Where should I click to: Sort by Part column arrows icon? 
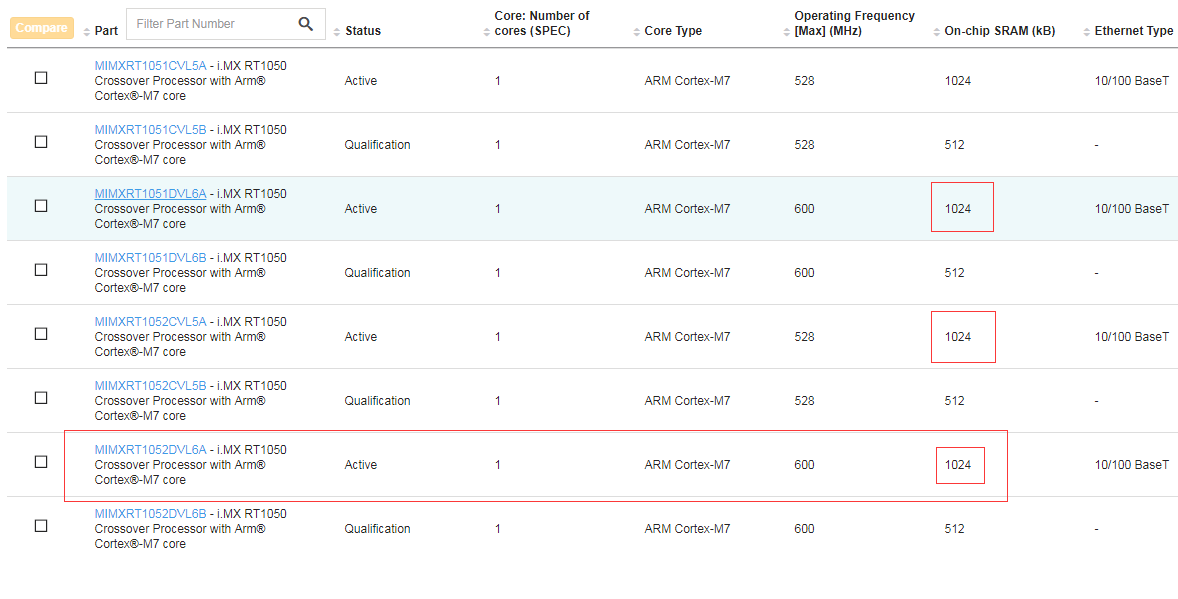[86, 32]
